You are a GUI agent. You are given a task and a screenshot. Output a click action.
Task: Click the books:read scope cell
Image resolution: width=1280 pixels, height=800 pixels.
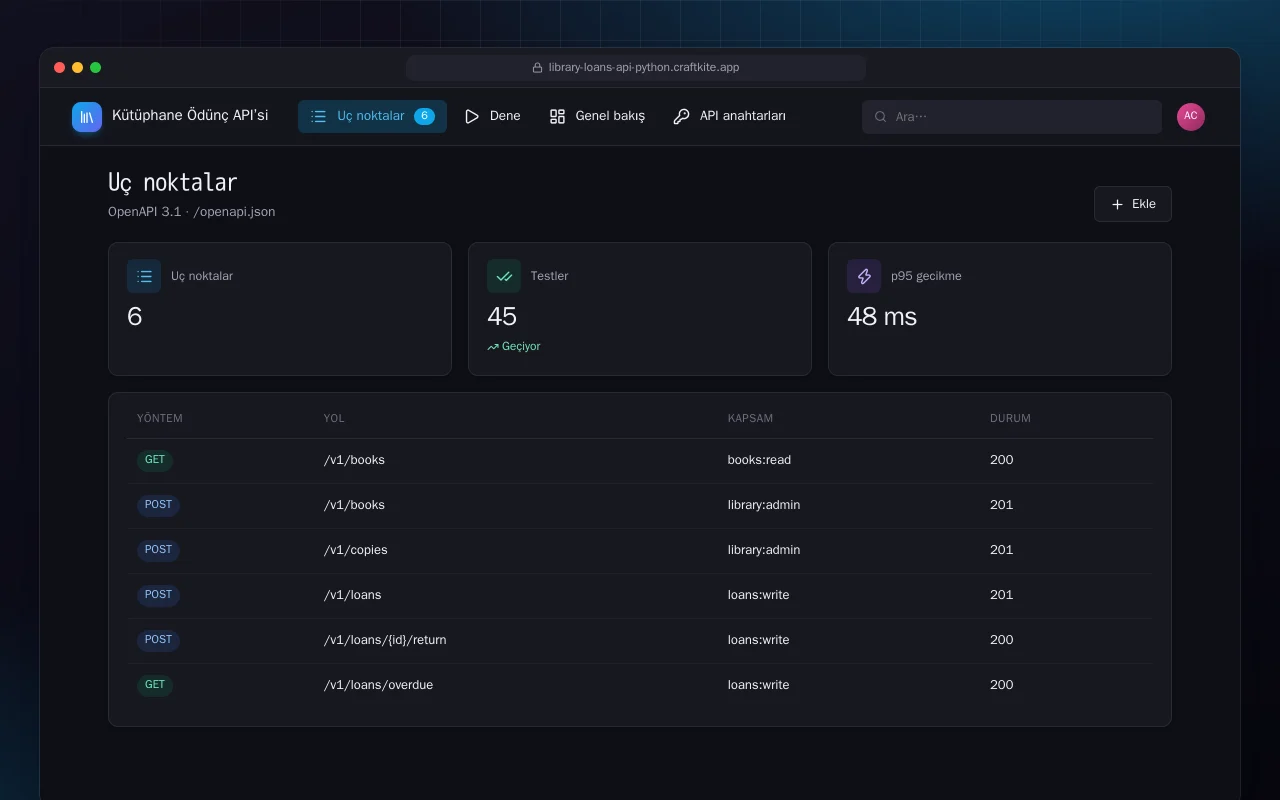[x=759, y=460]
